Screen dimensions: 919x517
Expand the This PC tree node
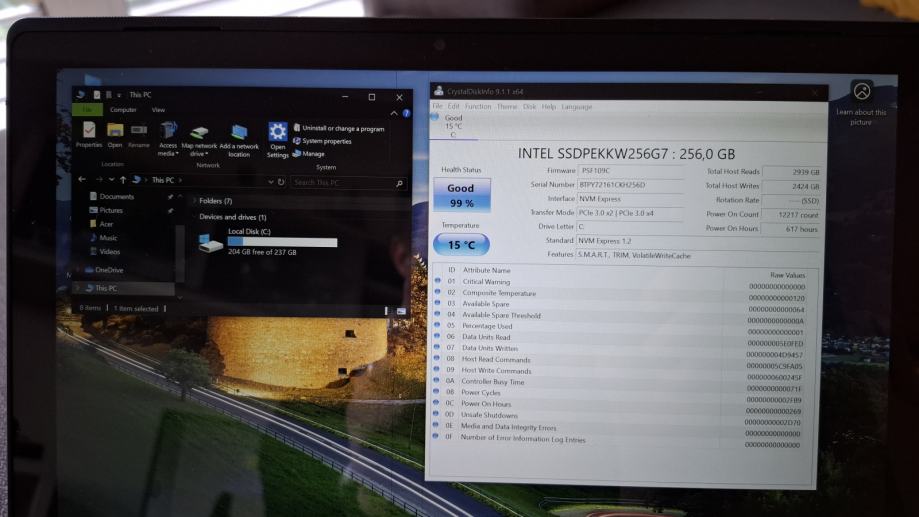[79, 288]
